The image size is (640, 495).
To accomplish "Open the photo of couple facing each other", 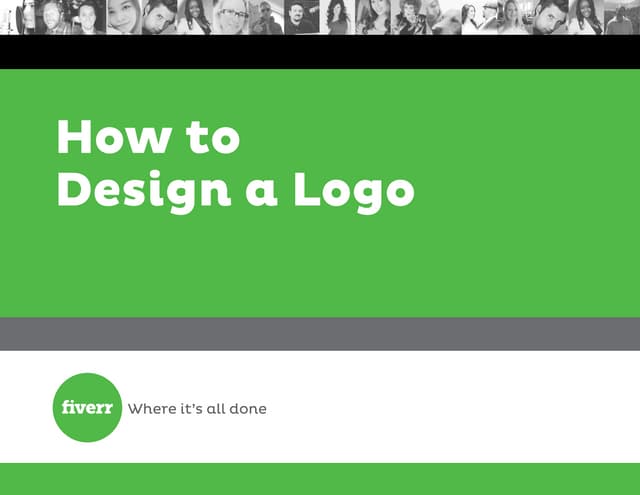I will pos(480,17).
